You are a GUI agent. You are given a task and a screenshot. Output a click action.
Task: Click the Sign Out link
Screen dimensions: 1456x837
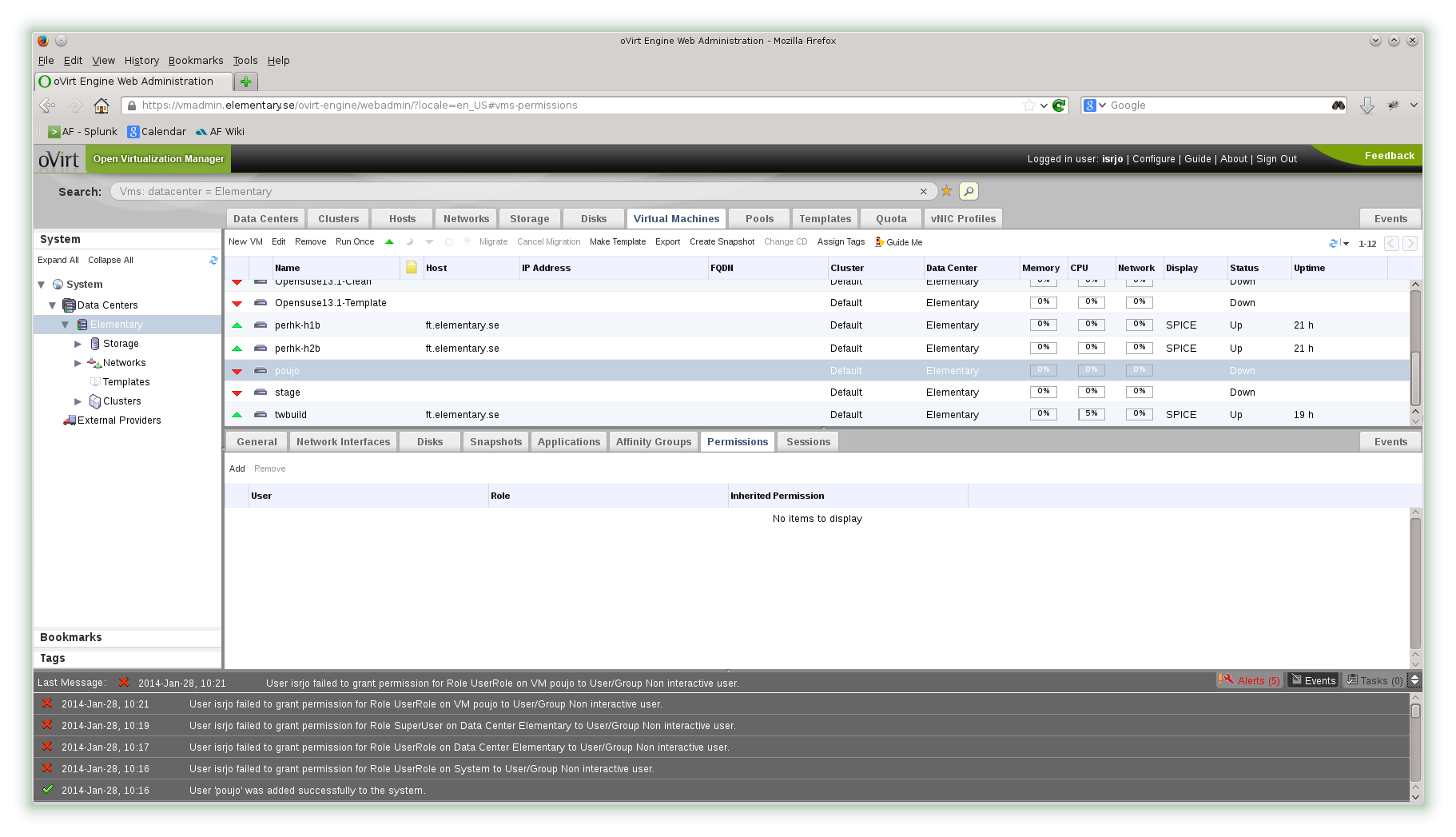(x=1276, y=159)
